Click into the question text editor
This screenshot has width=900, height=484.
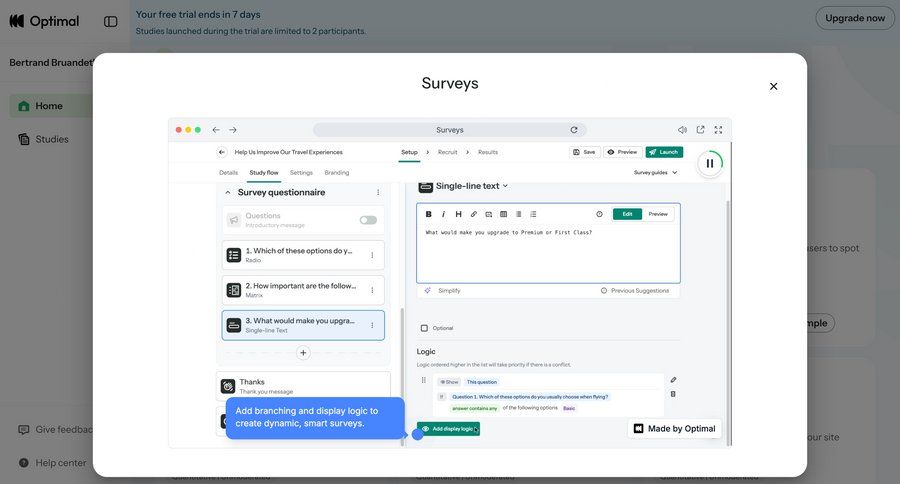(548, 253)
